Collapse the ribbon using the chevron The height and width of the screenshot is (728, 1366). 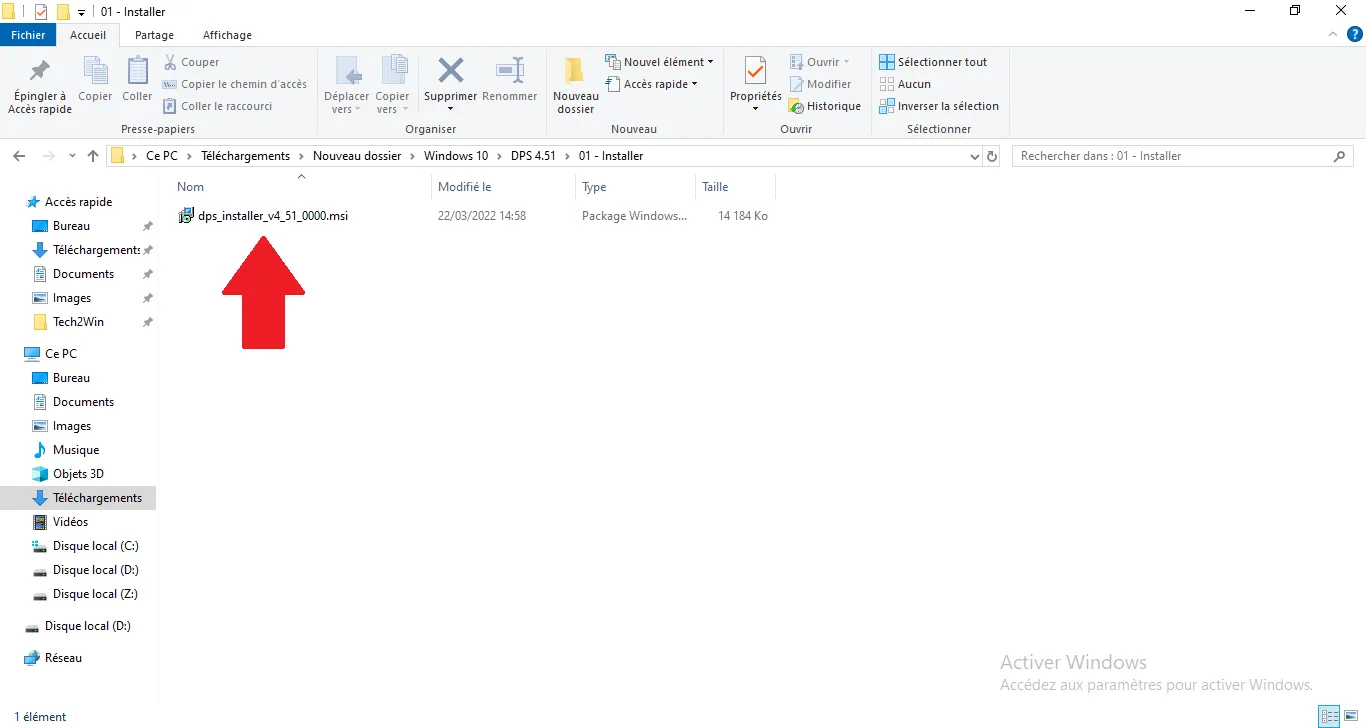click(x=1331, y=35)
